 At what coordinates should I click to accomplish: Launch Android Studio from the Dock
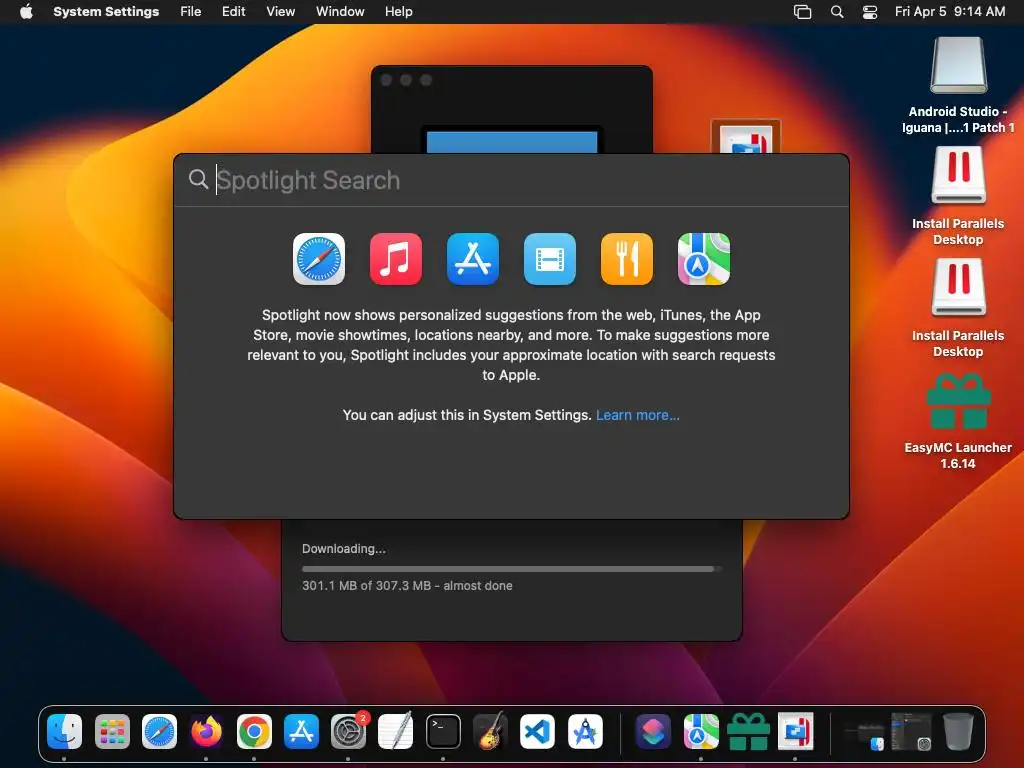tap(585, 731)
